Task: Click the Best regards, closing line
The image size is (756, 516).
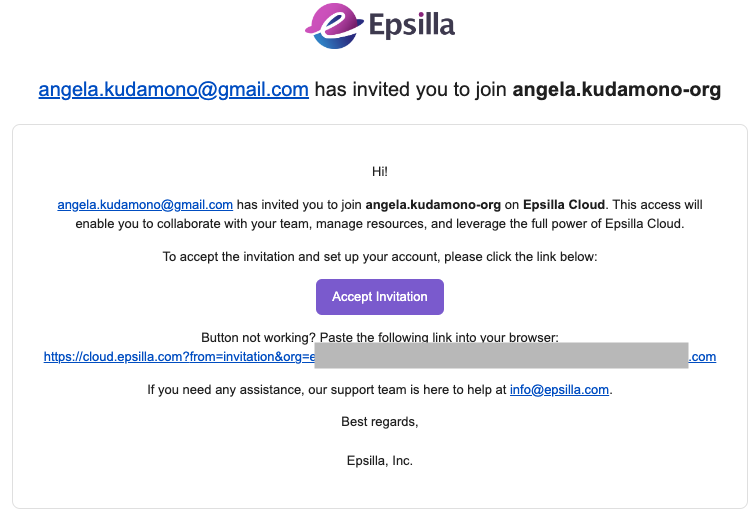Action: (380, 422)
